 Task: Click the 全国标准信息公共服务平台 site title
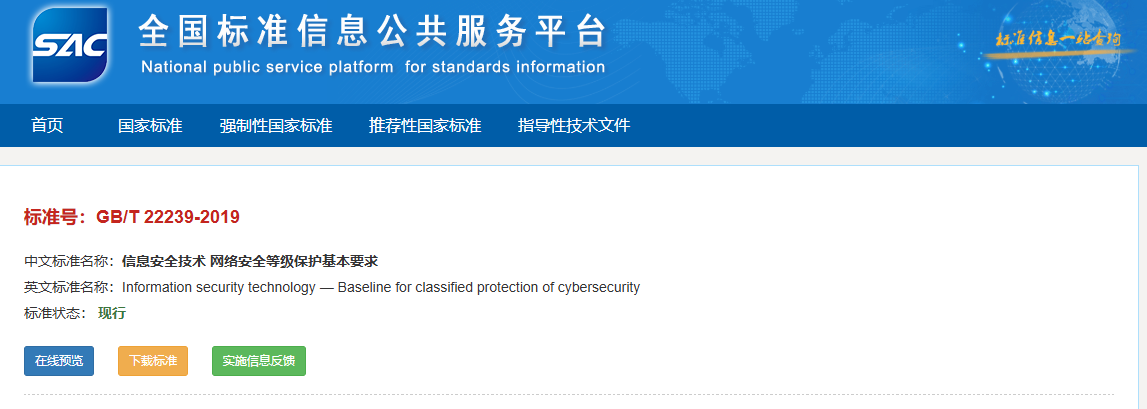click(372, 31)
